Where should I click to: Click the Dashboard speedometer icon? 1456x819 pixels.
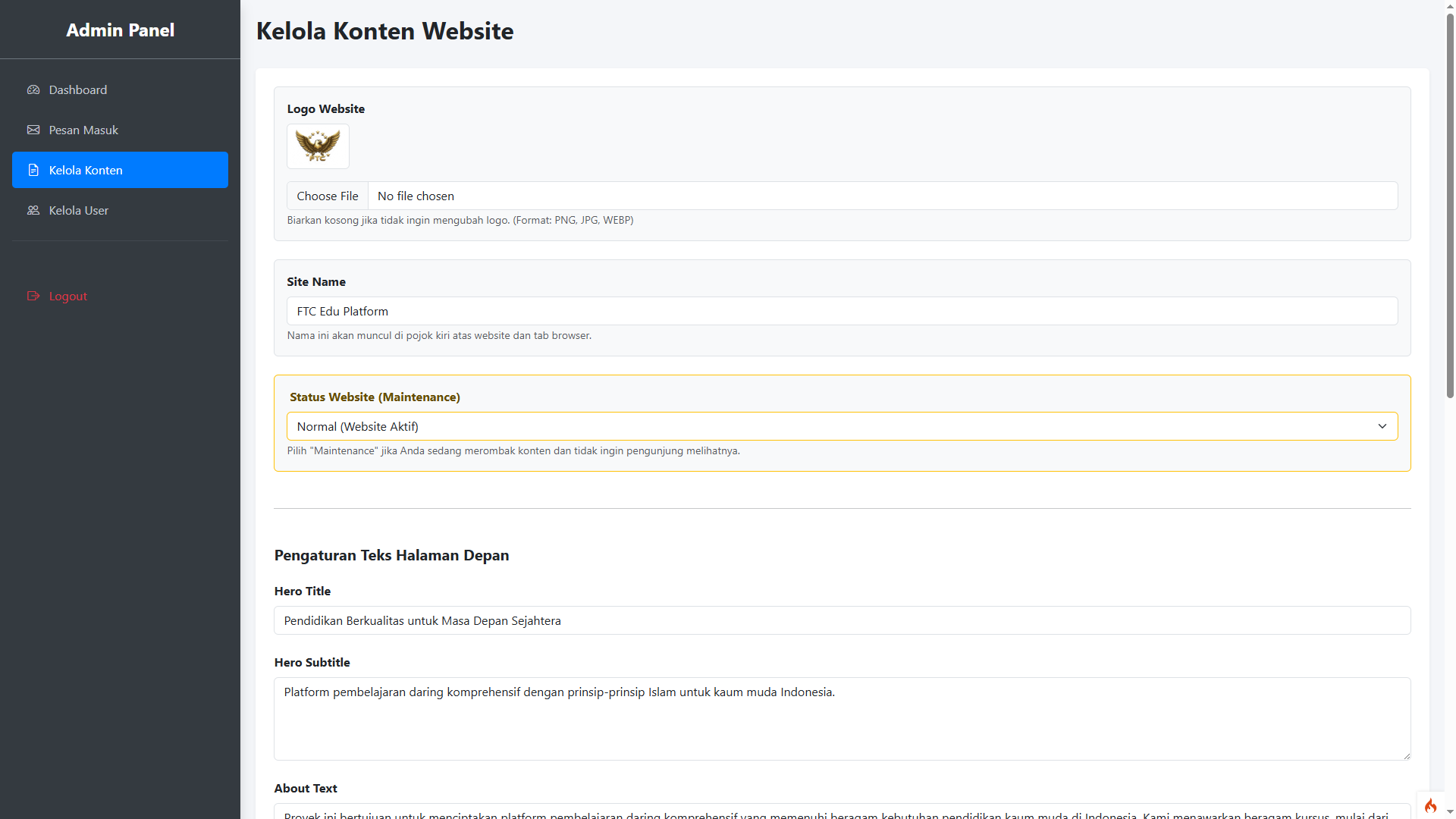33,89
